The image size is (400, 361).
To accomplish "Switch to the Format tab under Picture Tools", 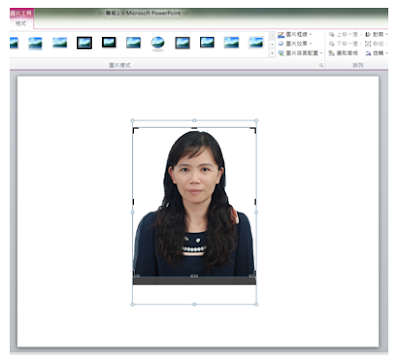I will click(21, 23).
